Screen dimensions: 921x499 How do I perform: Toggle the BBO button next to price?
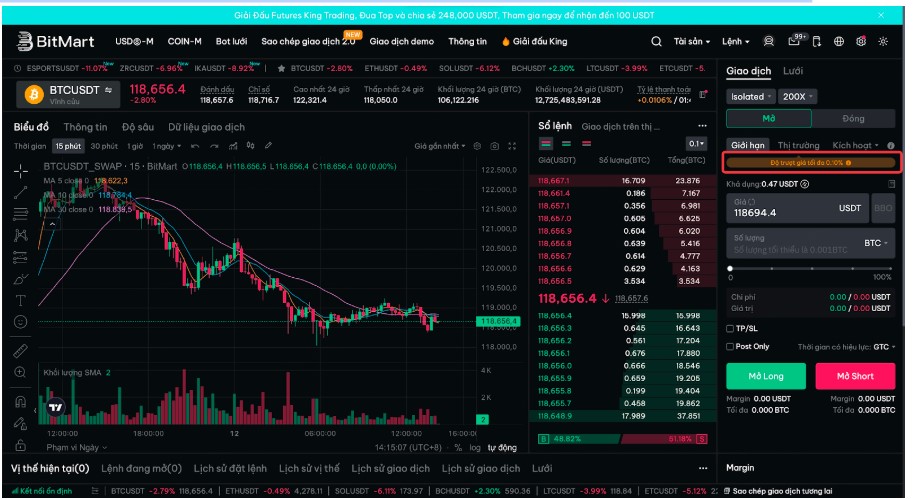point(883,208)
